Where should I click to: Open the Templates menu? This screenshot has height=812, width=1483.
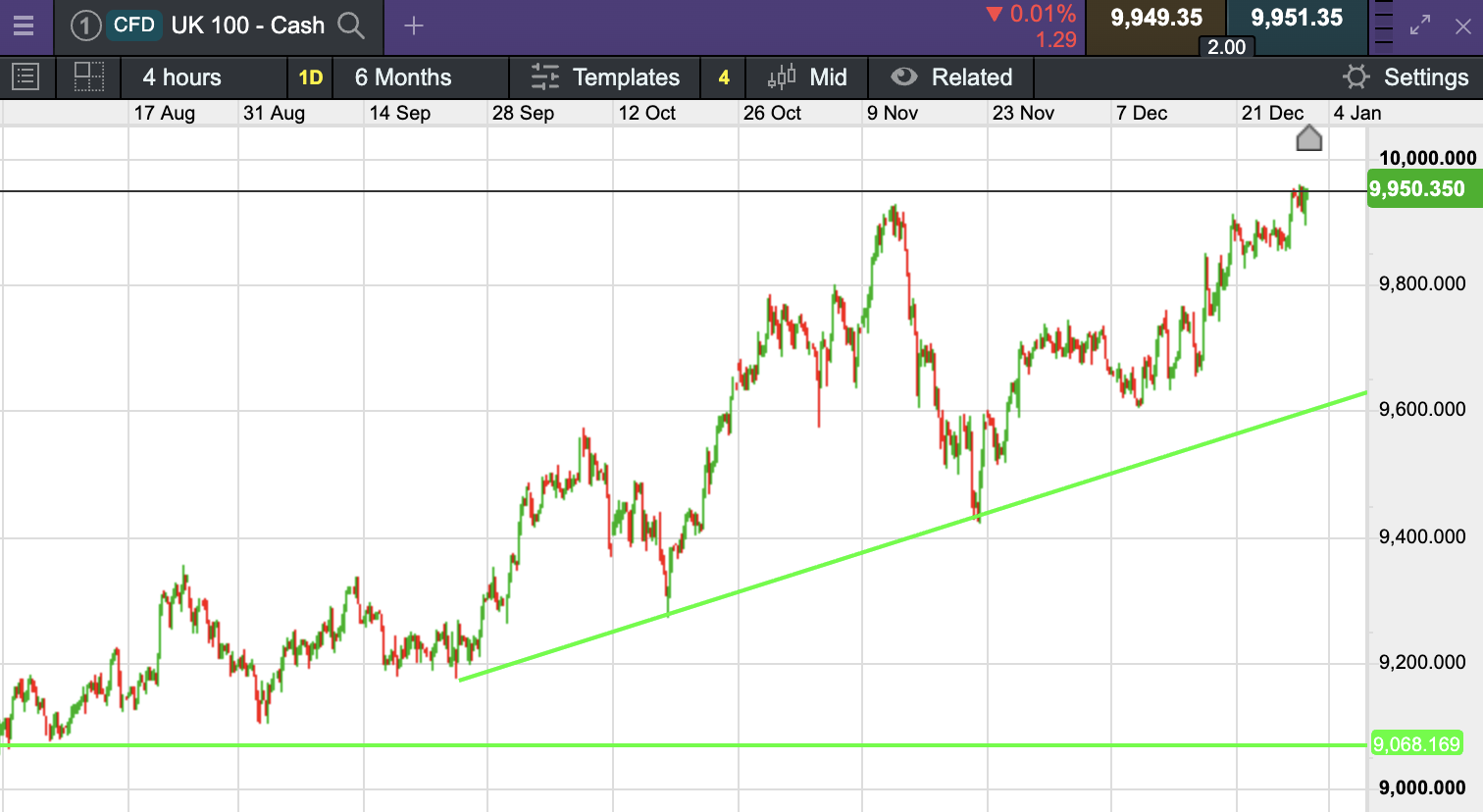[604, 77]
